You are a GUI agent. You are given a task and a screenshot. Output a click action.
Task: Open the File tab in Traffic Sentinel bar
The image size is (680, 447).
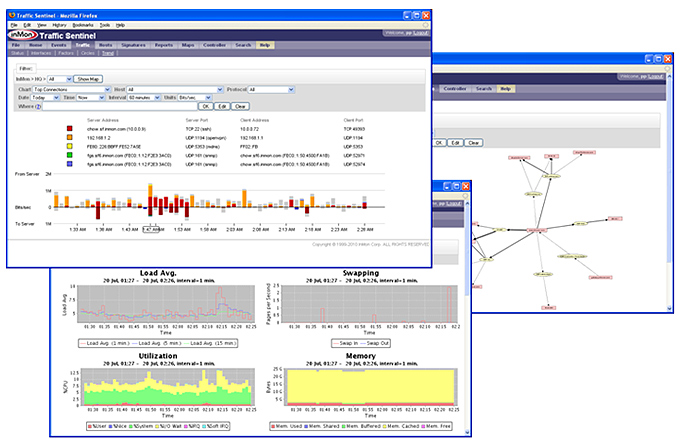[x=16, y=45]
